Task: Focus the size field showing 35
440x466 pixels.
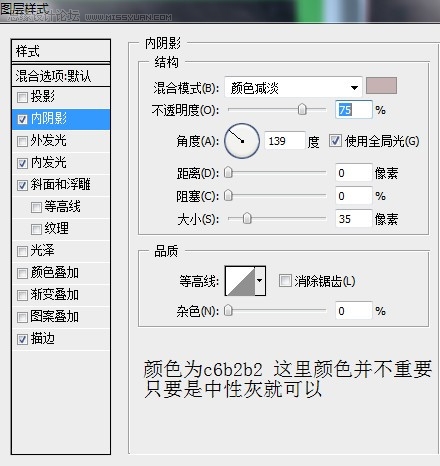Action: pos(354,219)
